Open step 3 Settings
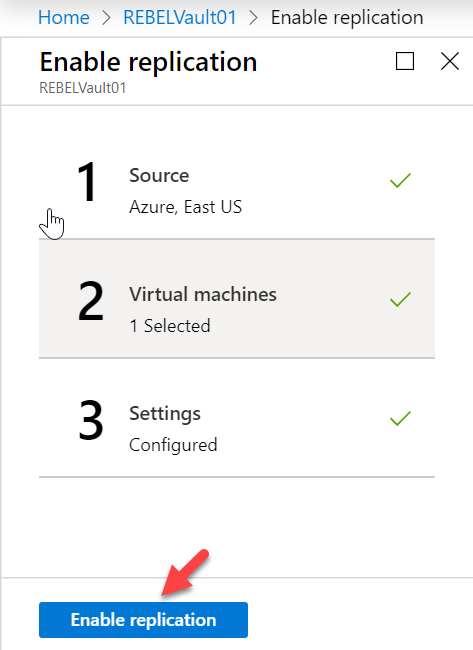Viewport: 473px width, 650px height. click(x=237, y=417)
